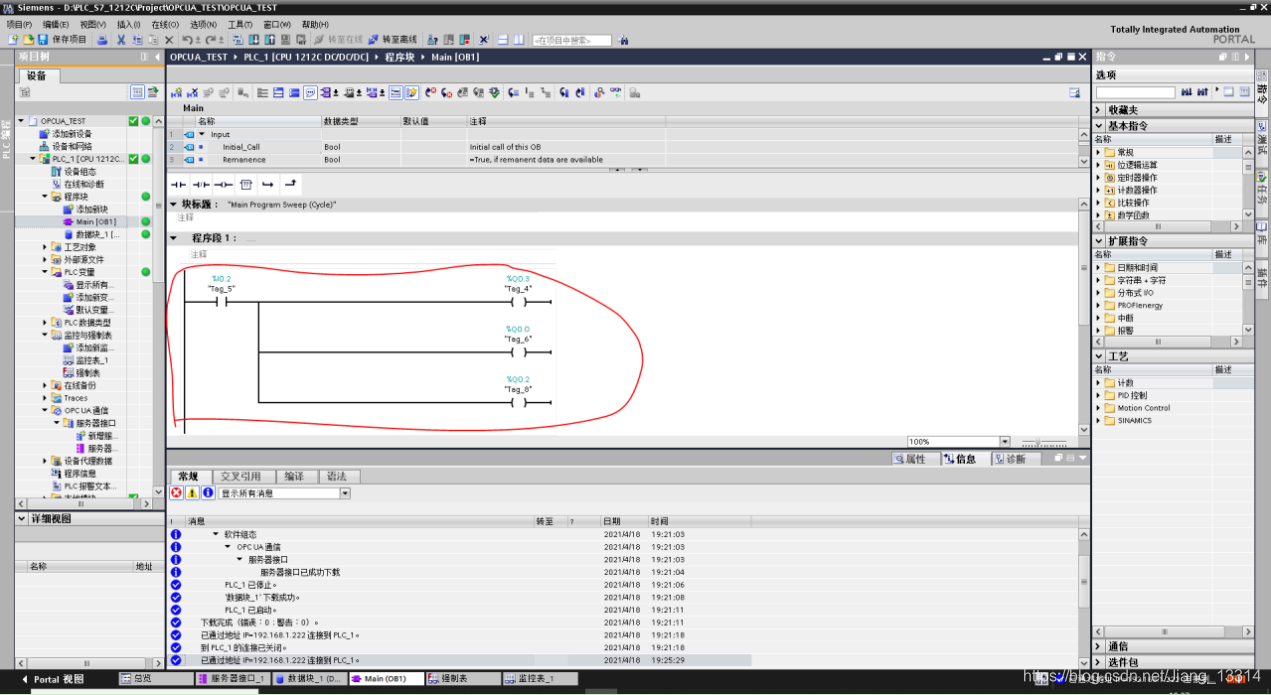The width and height of the screenshot is (1271, 695).
Task: Click the information filter icon in info panel
Action: [208, 493]
